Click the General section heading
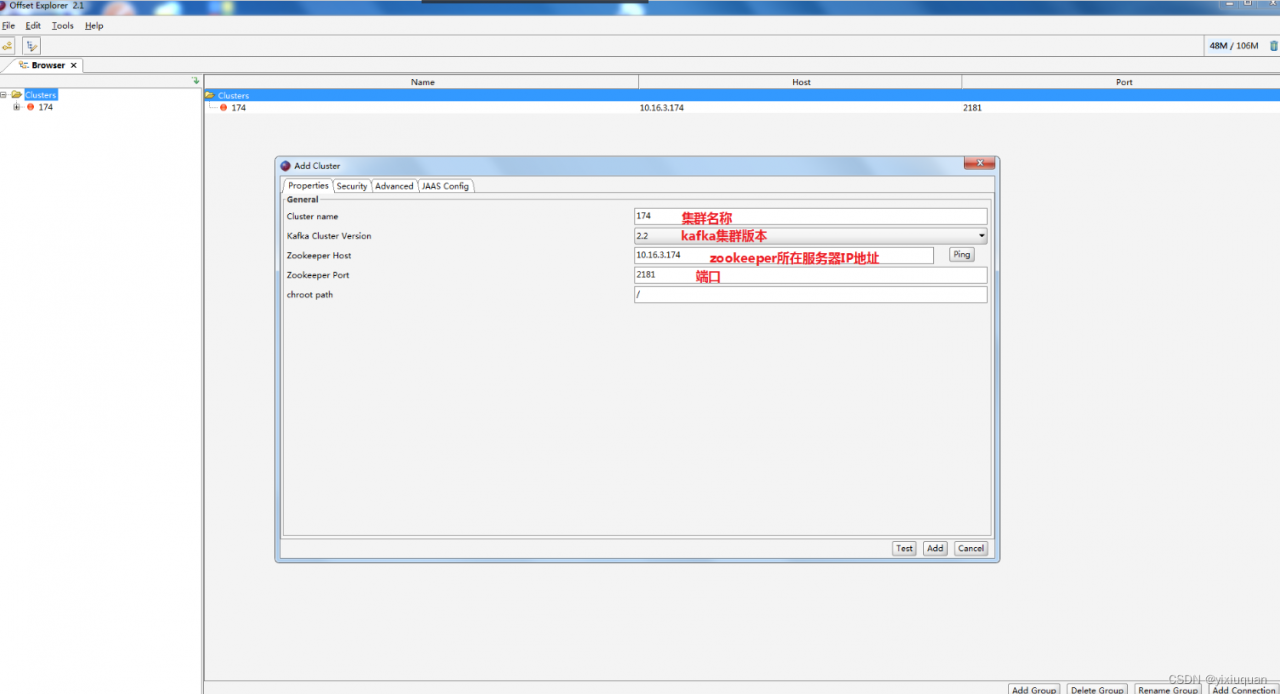Image resolution: width=1280 pixels, height=694 pixels. click(x=303, y=200)
